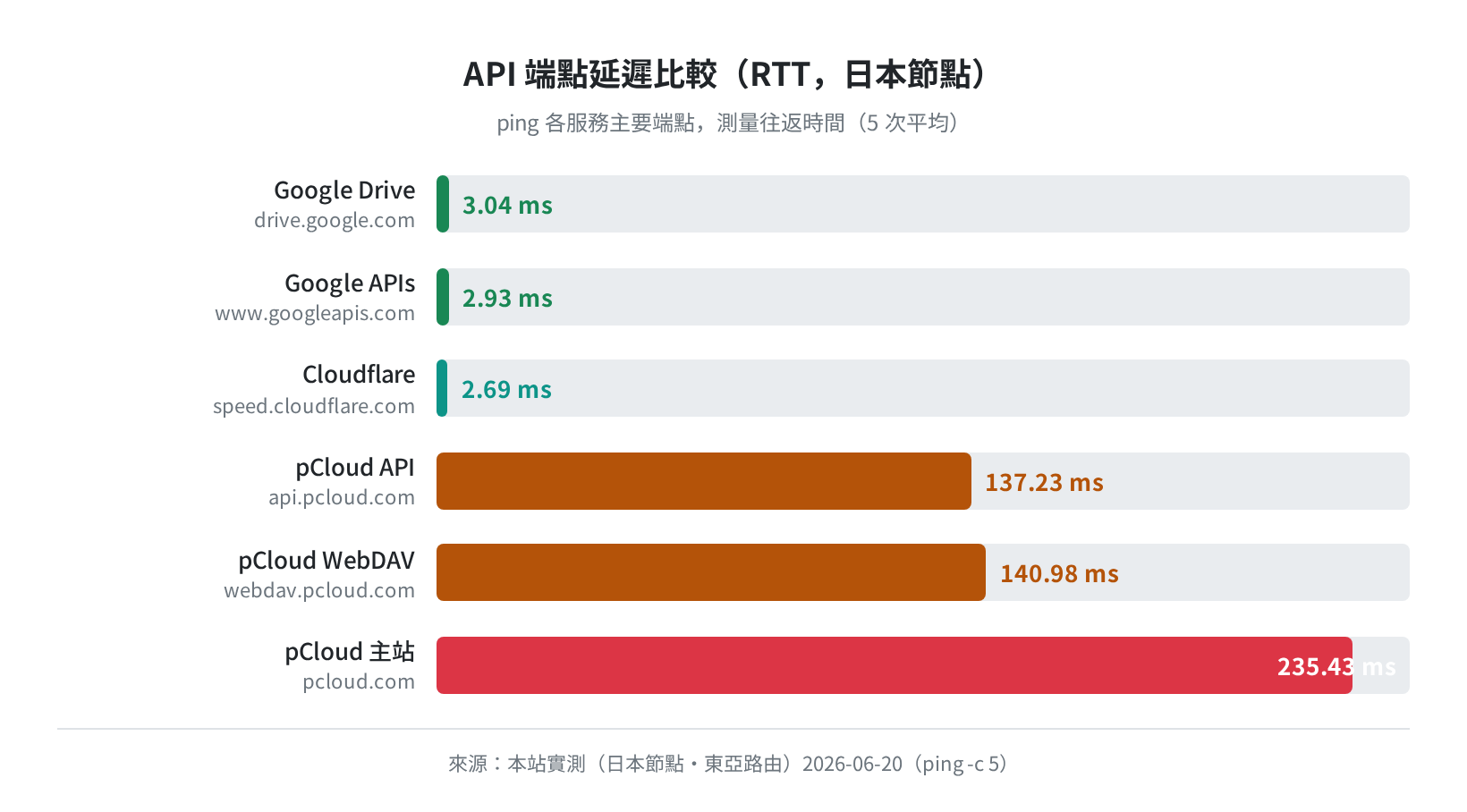Click the 'speed.cloudflare.com' hostname text
This screenshot has height=812, width=1467.
point(314,406)
